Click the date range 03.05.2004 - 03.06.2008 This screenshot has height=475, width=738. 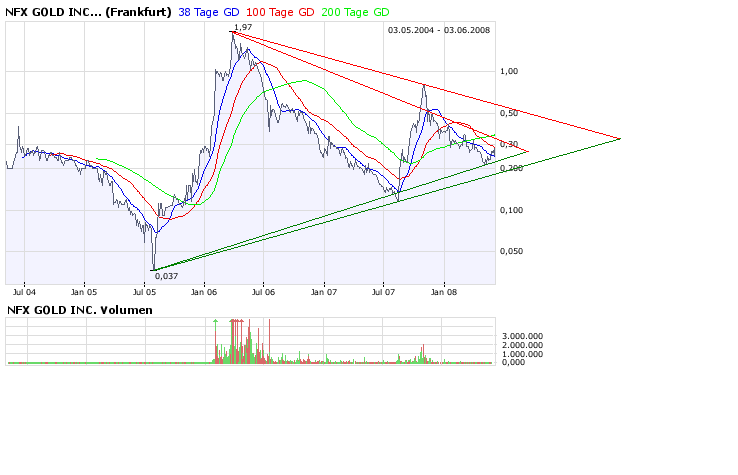439,30
